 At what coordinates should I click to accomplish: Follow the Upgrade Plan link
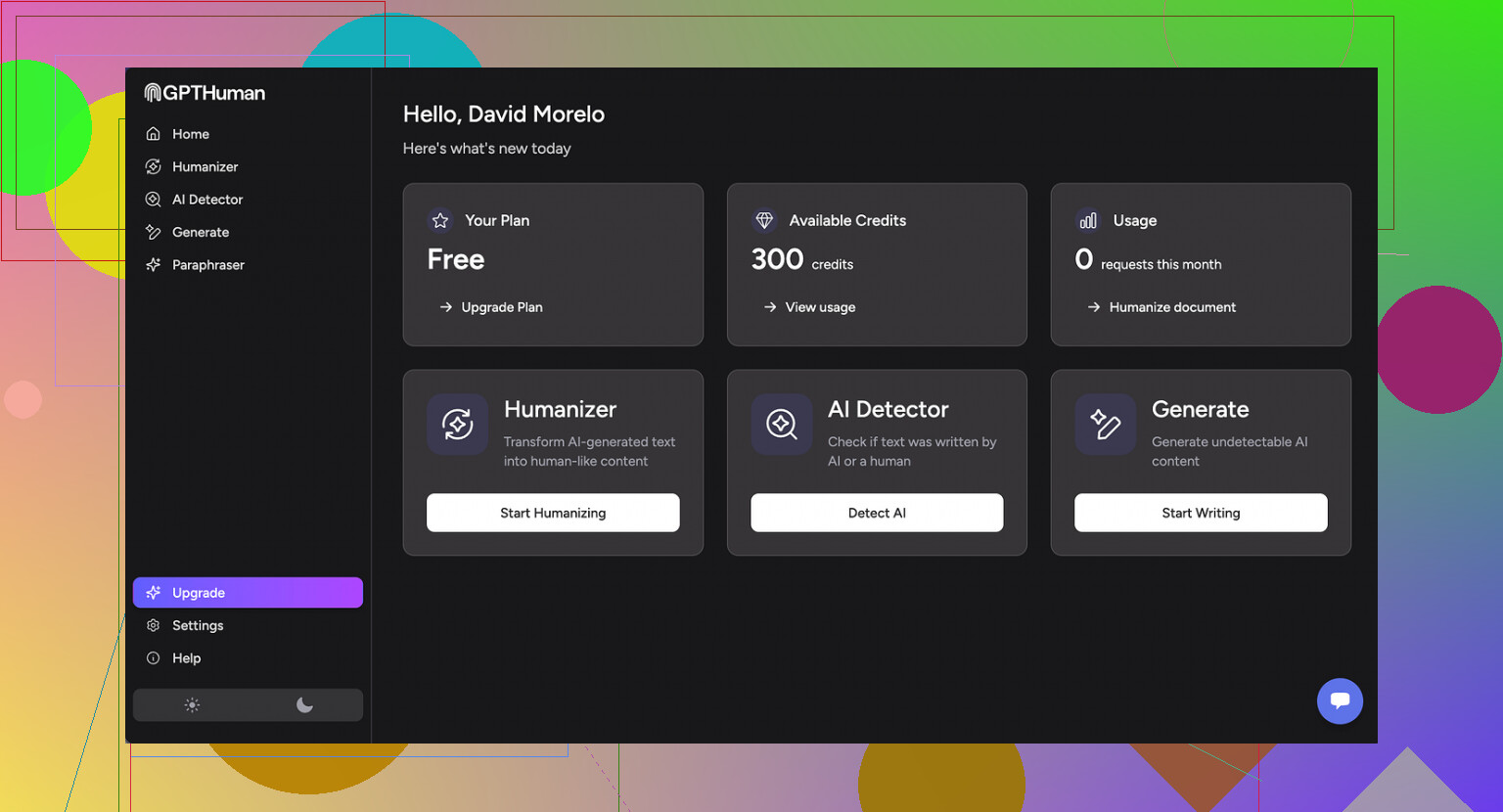click(501, 307)
